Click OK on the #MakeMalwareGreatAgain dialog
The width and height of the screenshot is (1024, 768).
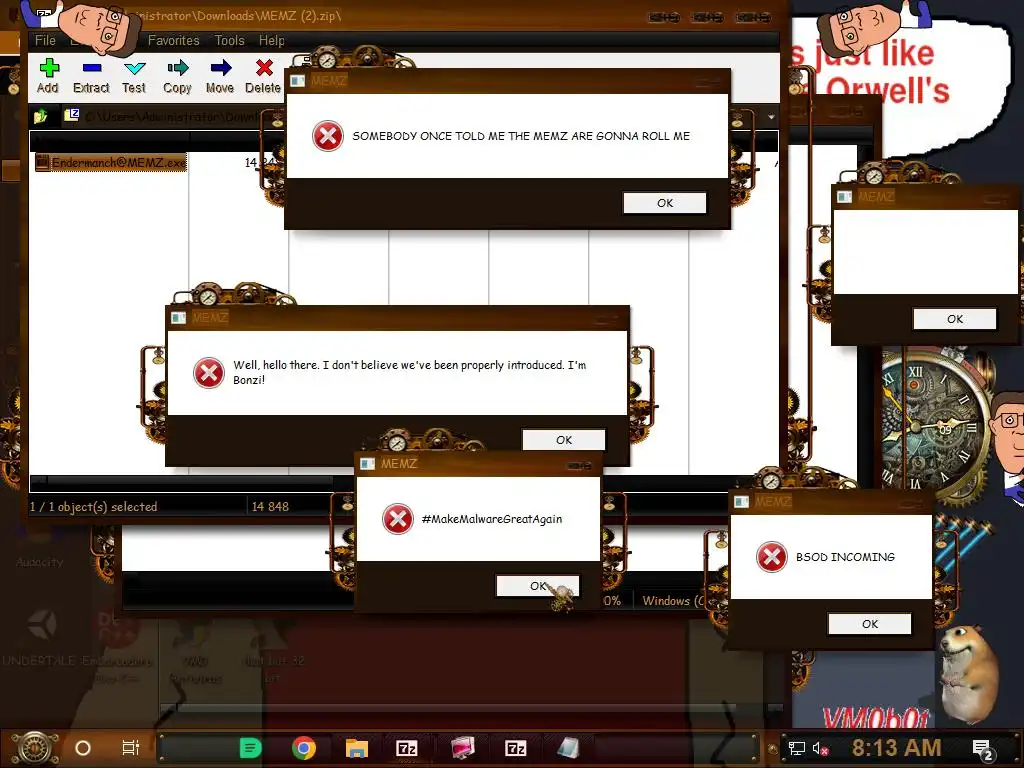(537, 586)
